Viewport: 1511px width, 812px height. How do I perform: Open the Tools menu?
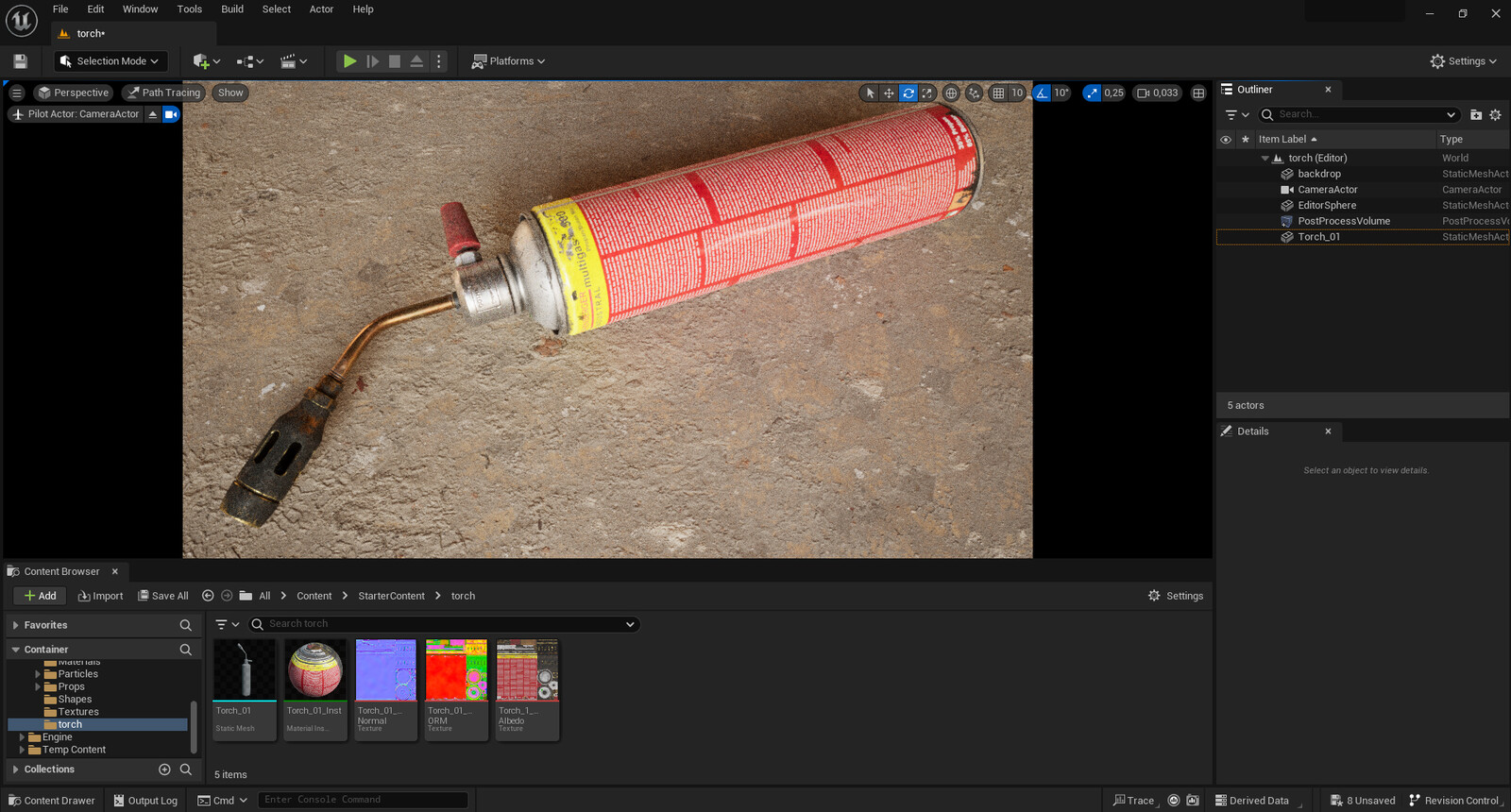(x=190, y=9)
